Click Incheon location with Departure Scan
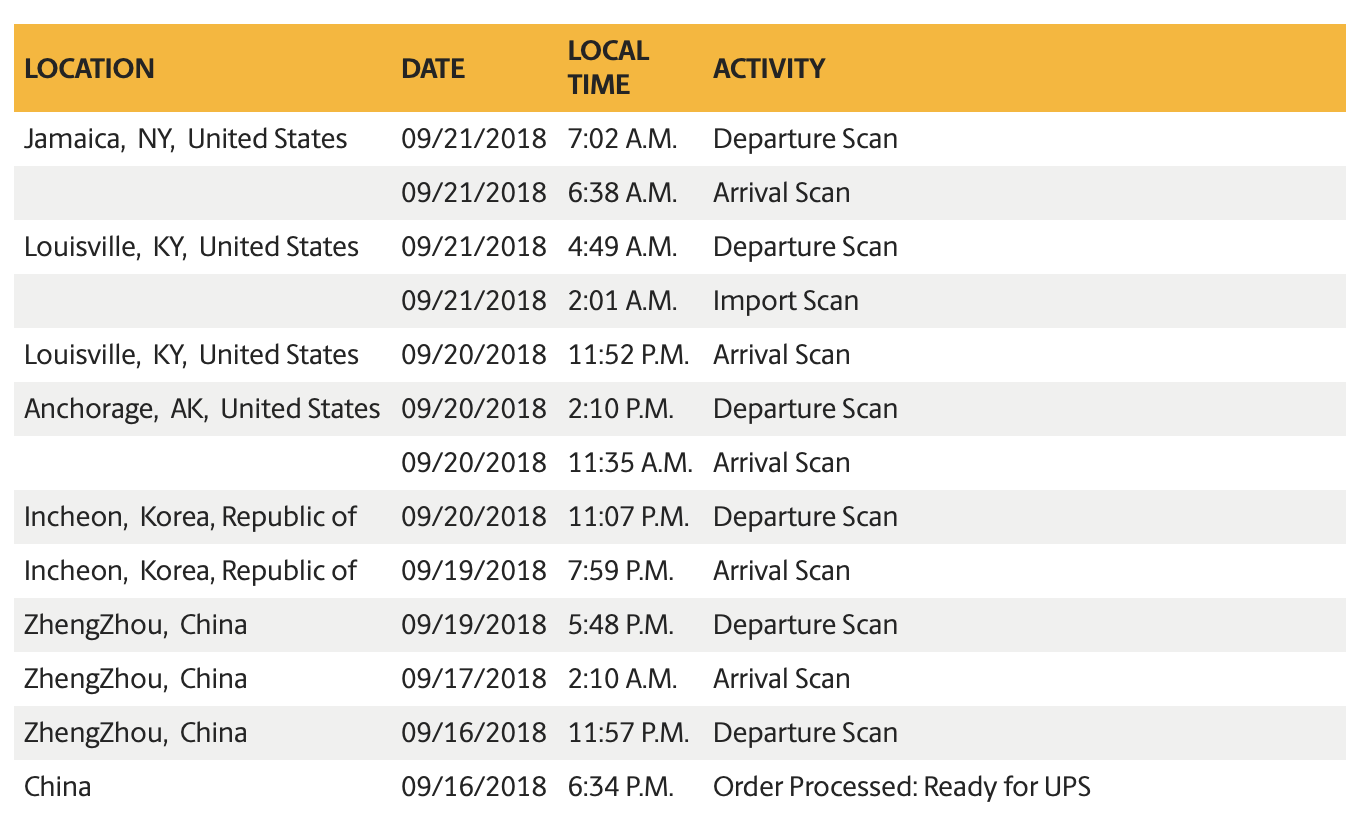The image size is (1360, 832). coord(190,516)
